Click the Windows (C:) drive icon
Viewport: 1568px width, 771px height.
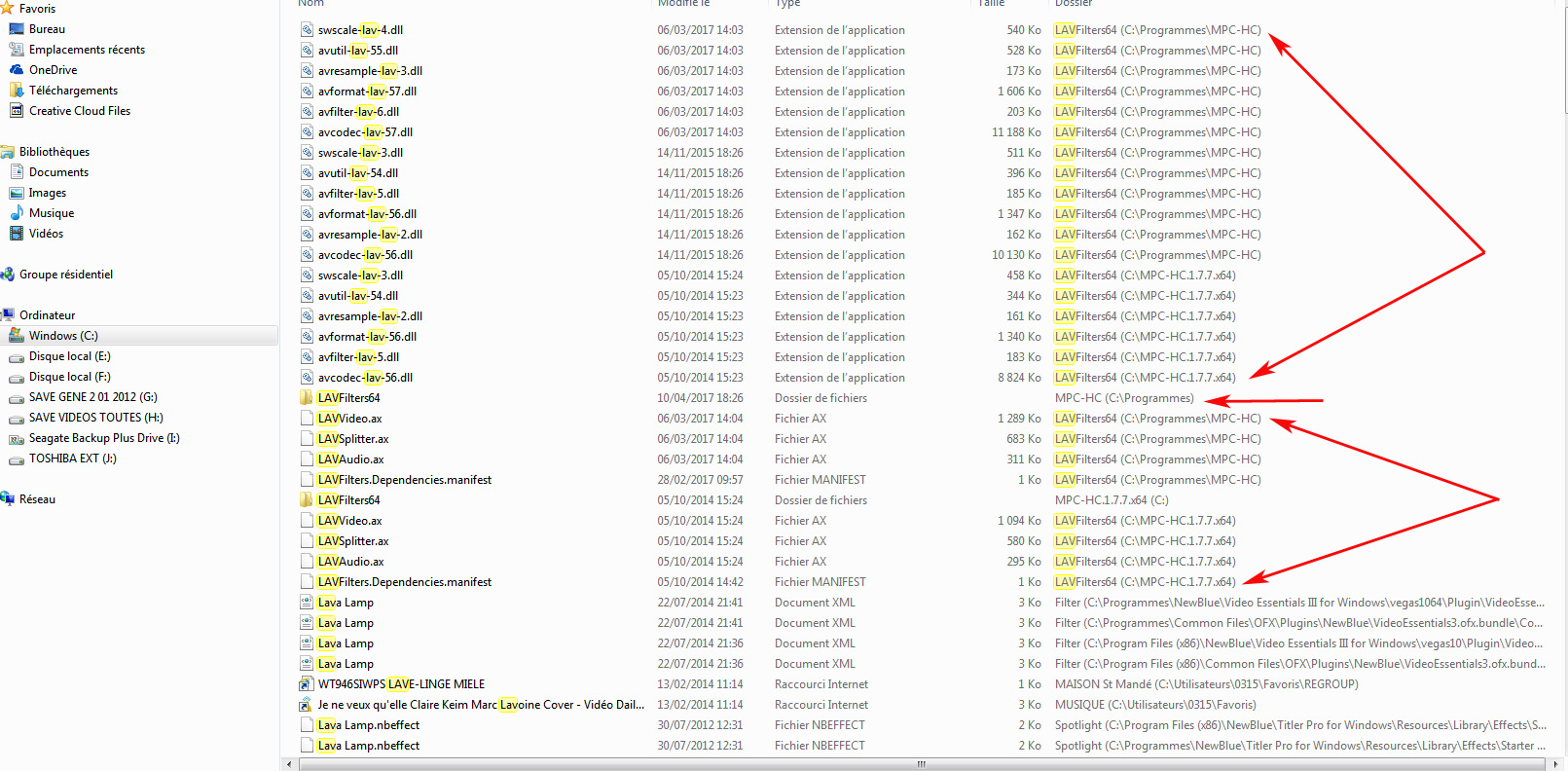tap(17, 336)
